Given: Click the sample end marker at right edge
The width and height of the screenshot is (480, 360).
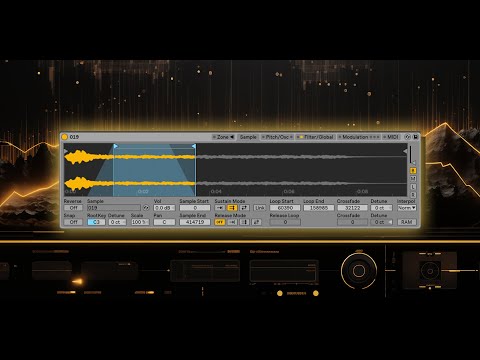Looking at the screenshot, I should [x=405, y=151].
